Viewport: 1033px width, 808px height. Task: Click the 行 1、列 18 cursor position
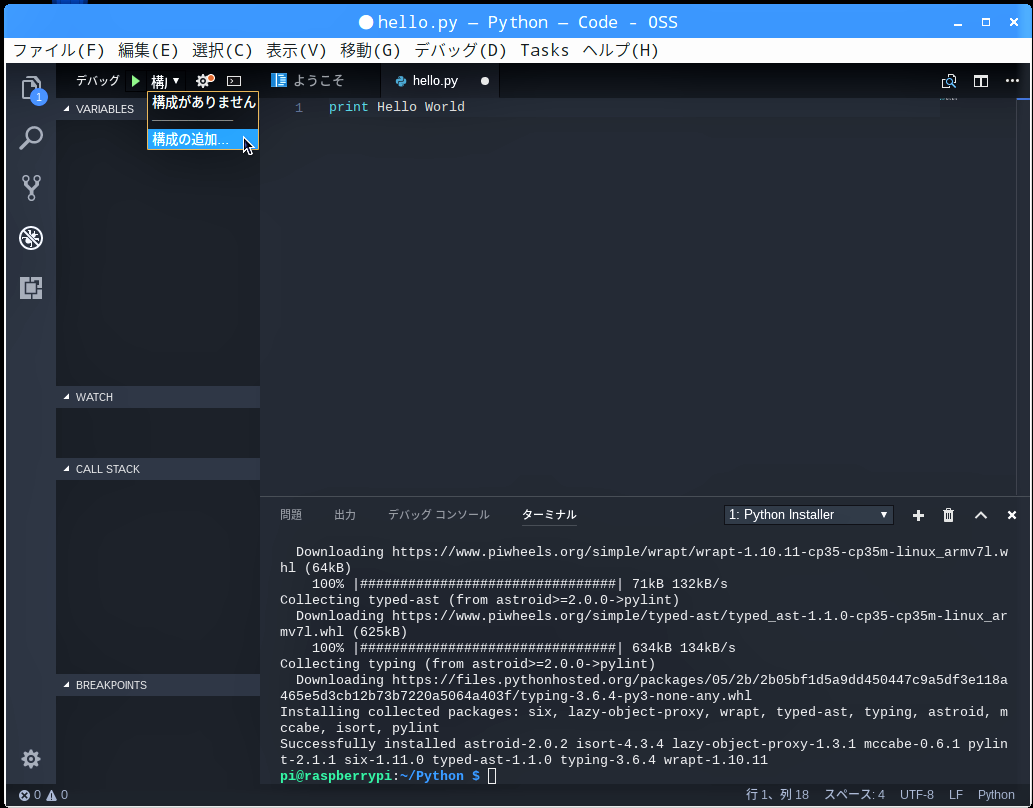(x=777, y=795)
